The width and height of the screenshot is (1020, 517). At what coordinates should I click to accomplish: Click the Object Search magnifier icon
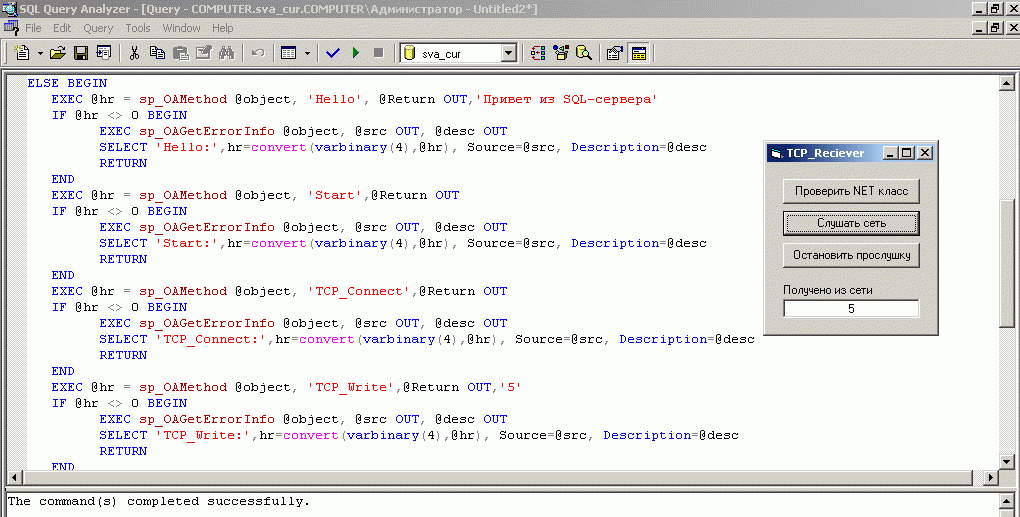(x=584, y=53)
